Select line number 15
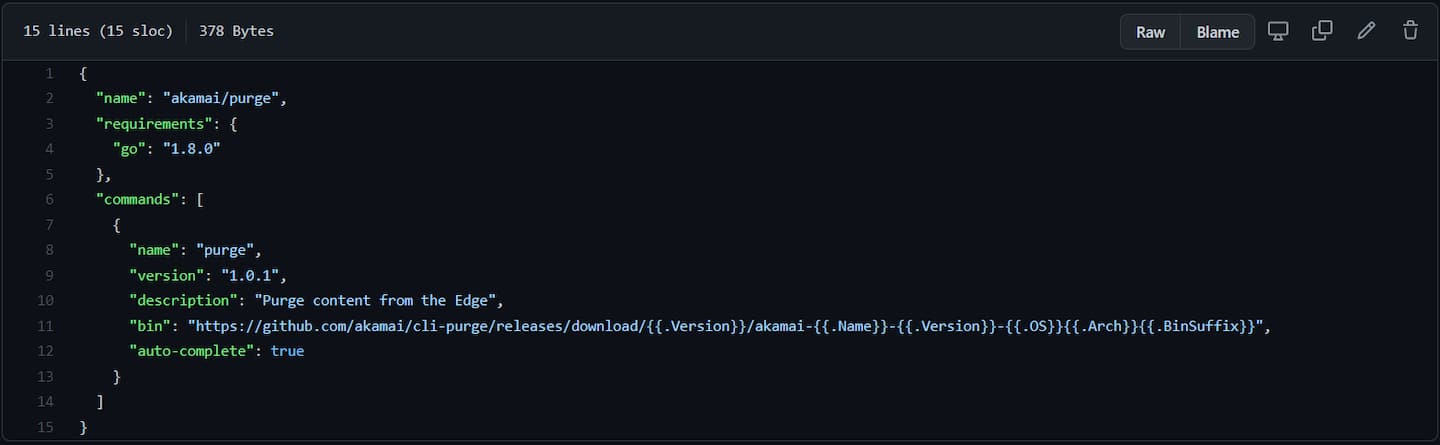Viewport: 1440px width, 445px height. pyautogui.click(x=45, y=427)
